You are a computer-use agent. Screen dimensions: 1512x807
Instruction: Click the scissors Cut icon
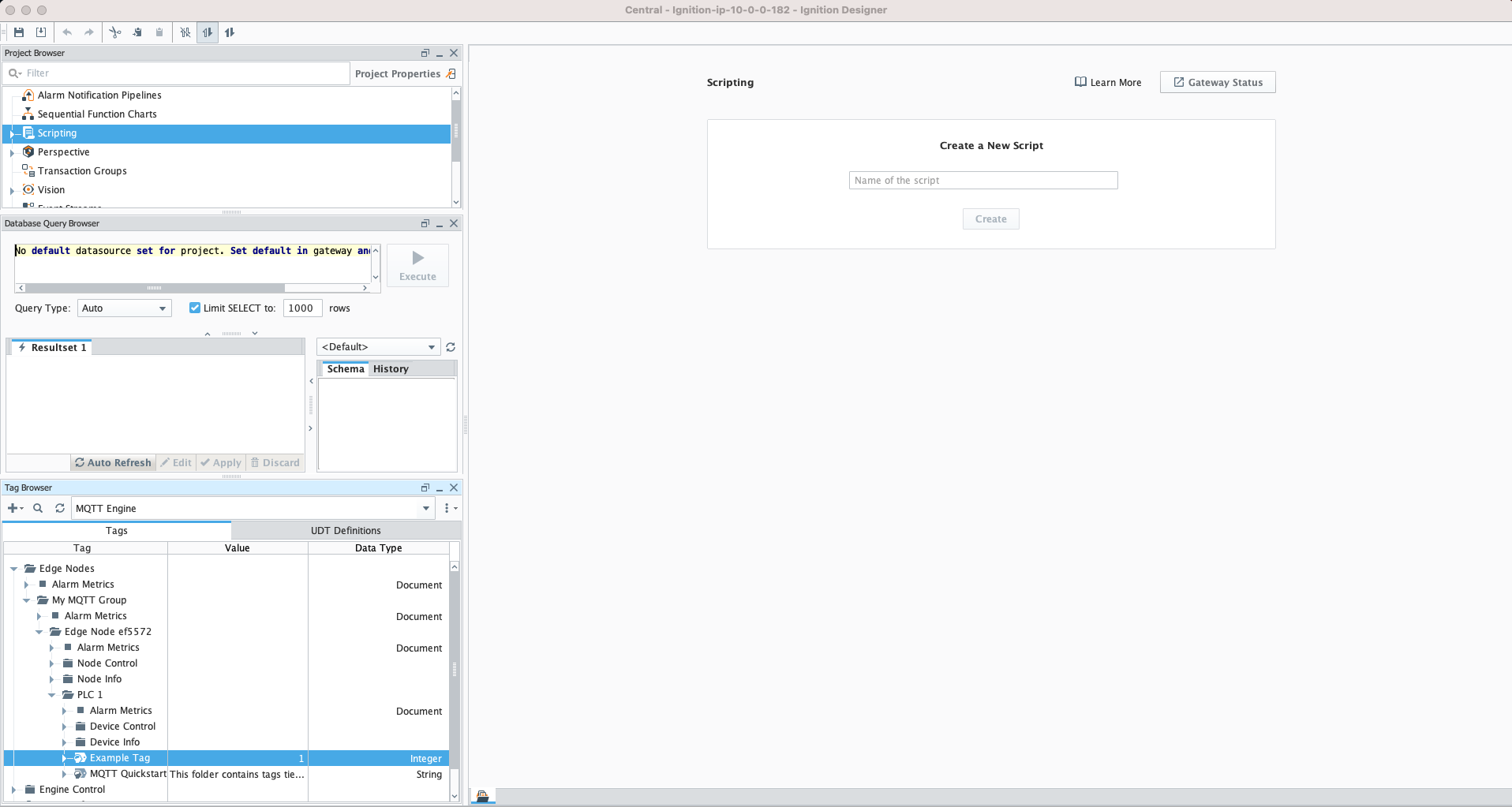coord(115,32)
